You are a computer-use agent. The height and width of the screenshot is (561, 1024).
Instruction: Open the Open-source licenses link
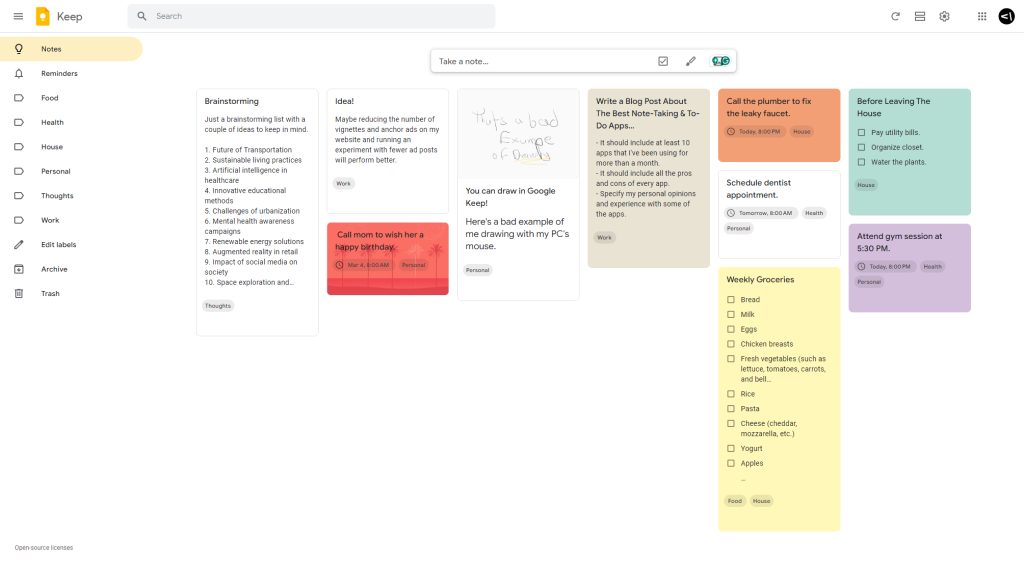44,548
